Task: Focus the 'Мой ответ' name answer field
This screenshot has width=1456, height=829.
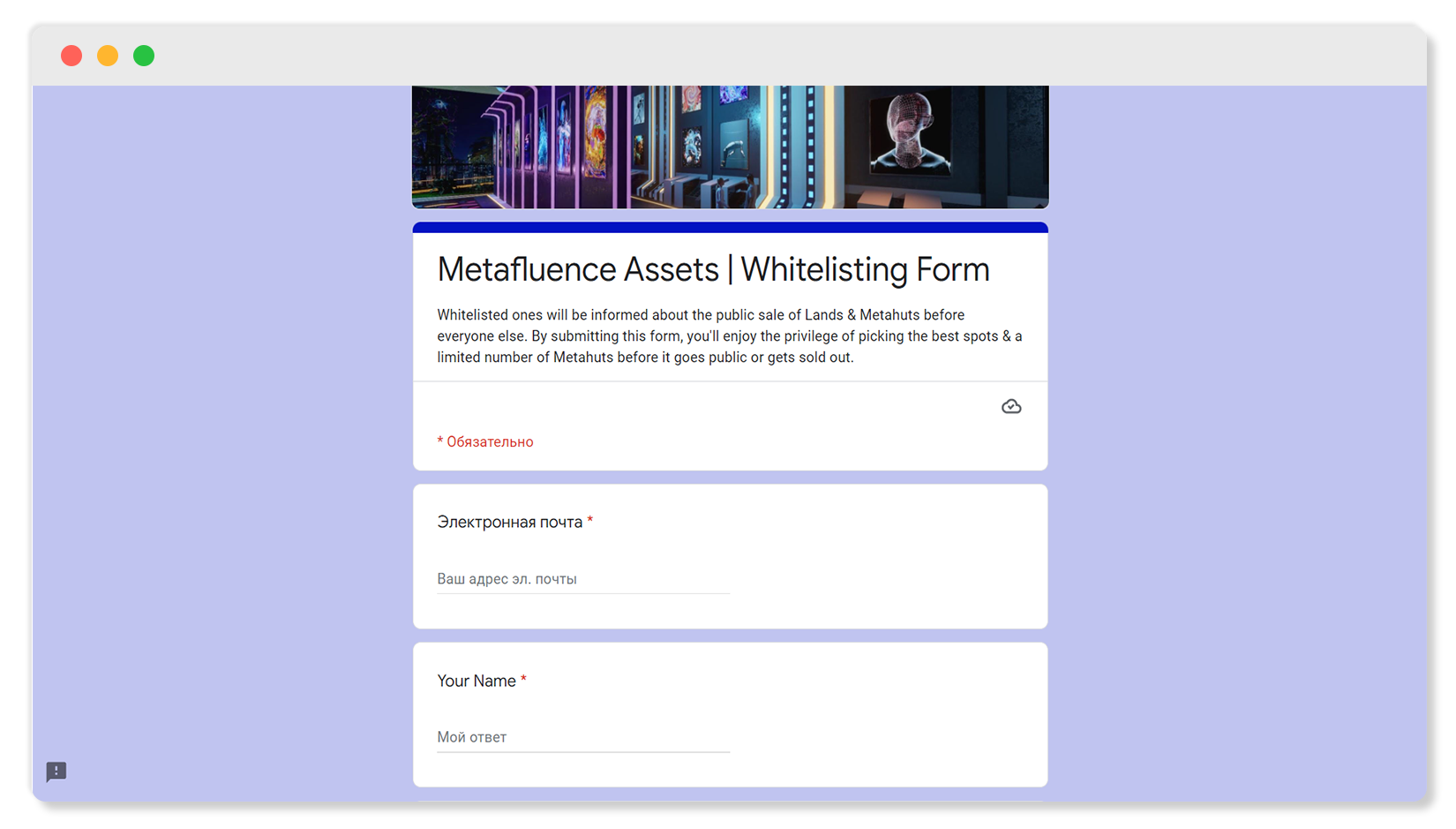Action: tap(582, 737)
